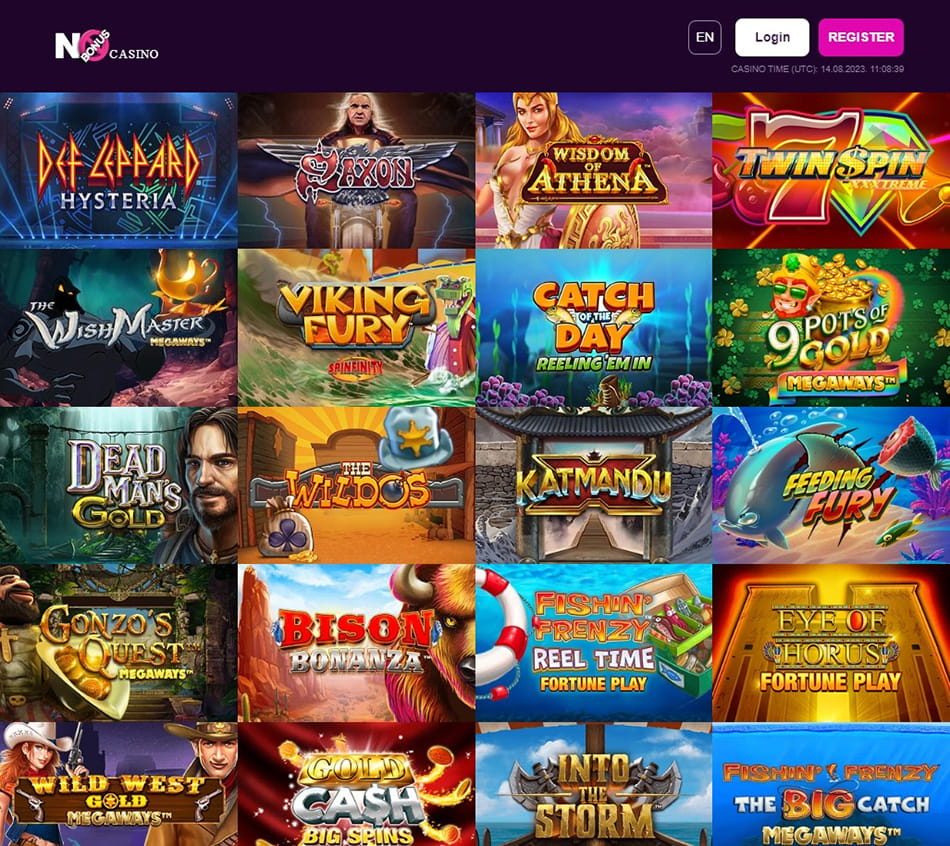Select Eye of Horus Fortune Play

[831, 643]
